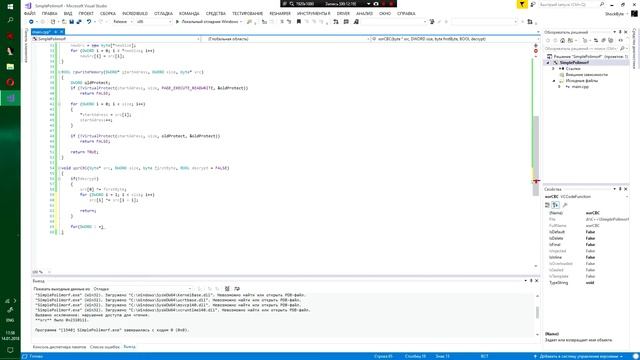
Task: Click the code editor vertical scrollbar thumb
Action: pyautogui.click(x=536, y=155)
